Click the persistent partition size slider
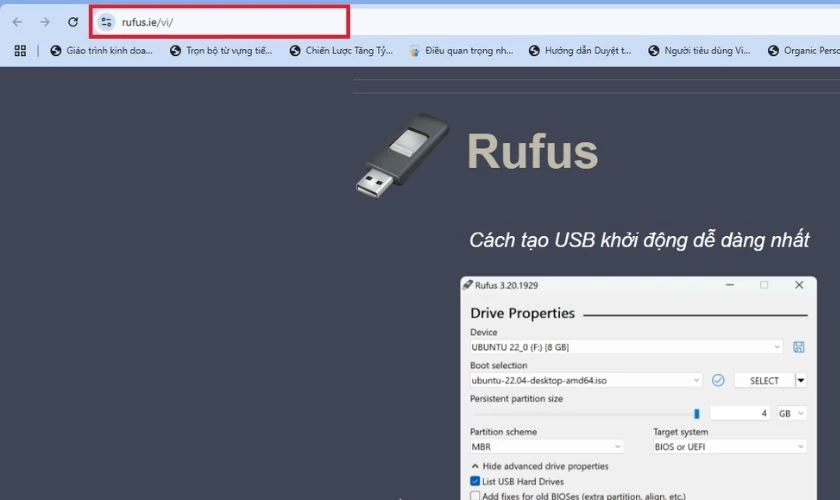This screenshot has width=840, height=500. coord(587,414)
